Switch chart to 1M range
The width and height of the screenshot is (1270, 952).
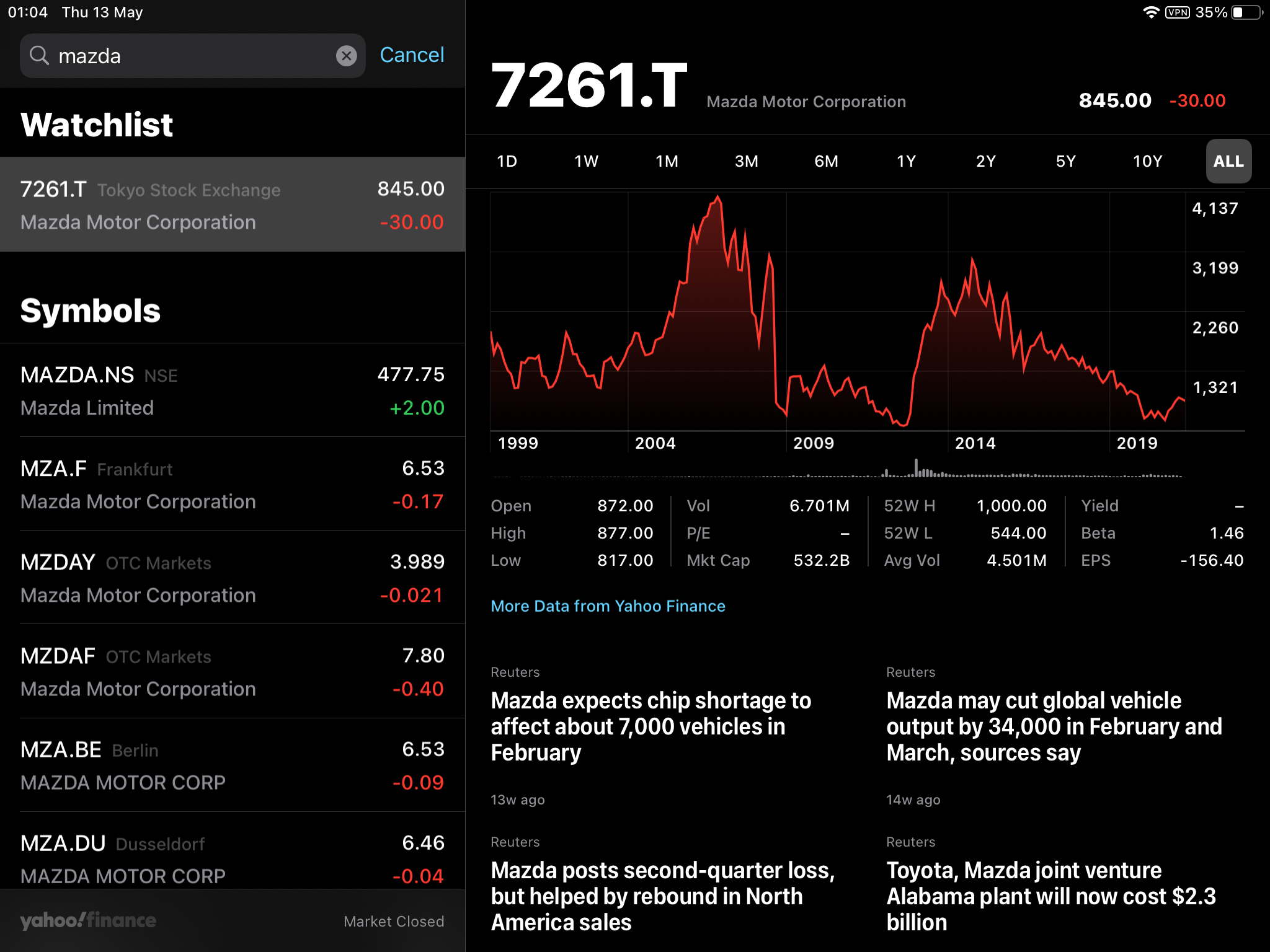[667, 161]
